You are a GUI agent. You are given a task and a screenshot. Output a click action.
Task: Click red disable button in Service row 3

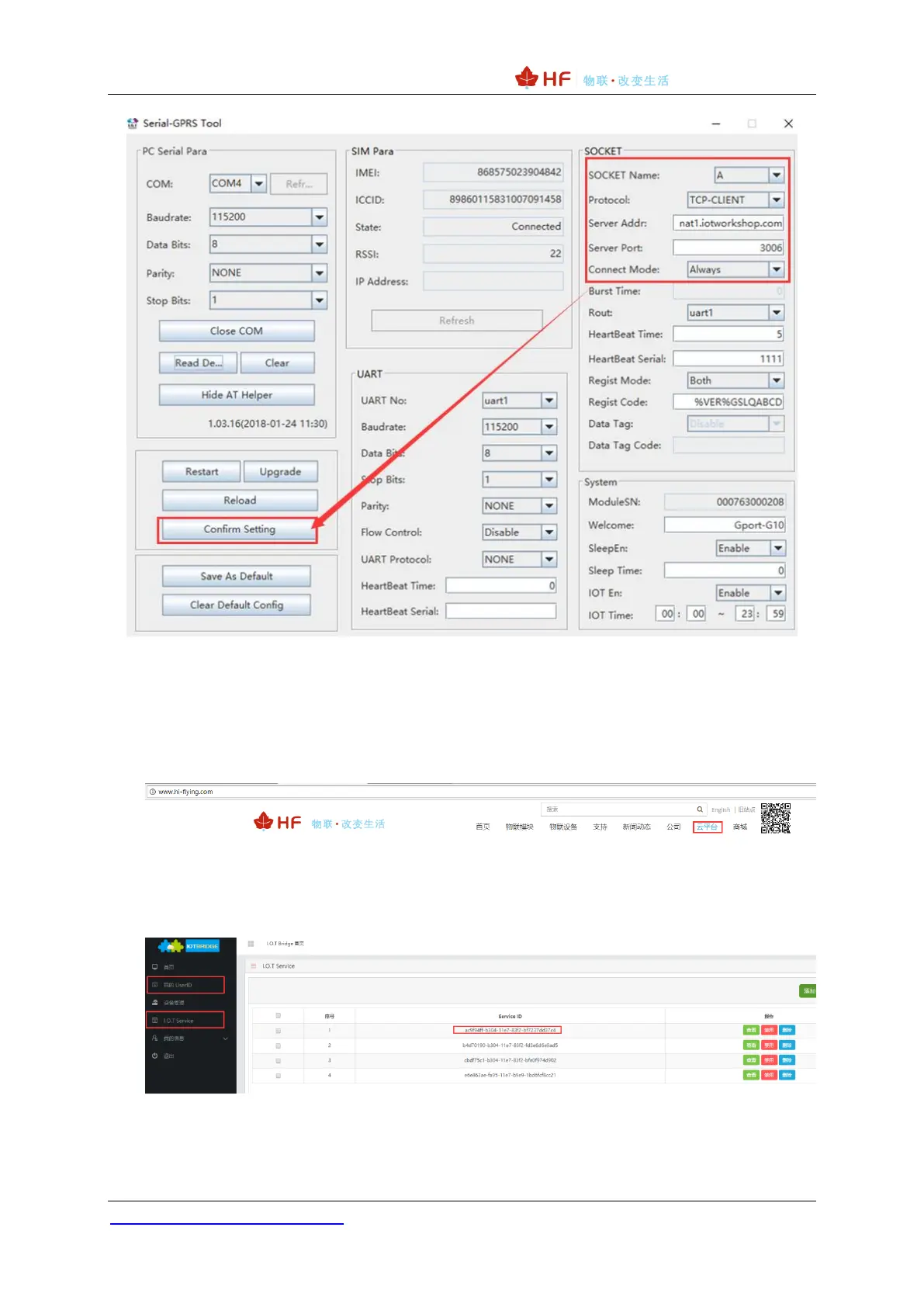[769, 1060]
